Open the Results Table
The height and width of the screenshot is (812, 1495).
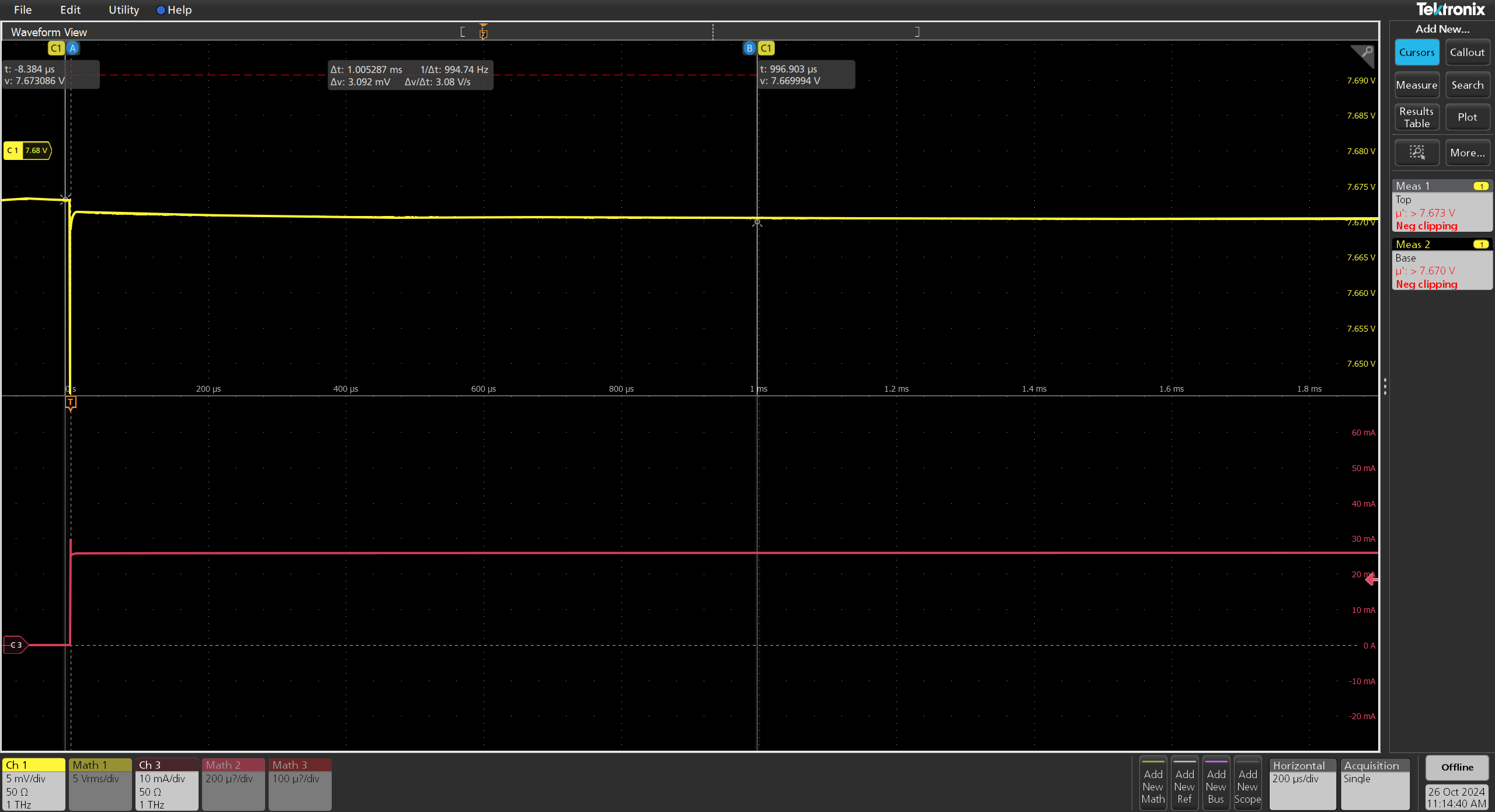(1417, 117)
